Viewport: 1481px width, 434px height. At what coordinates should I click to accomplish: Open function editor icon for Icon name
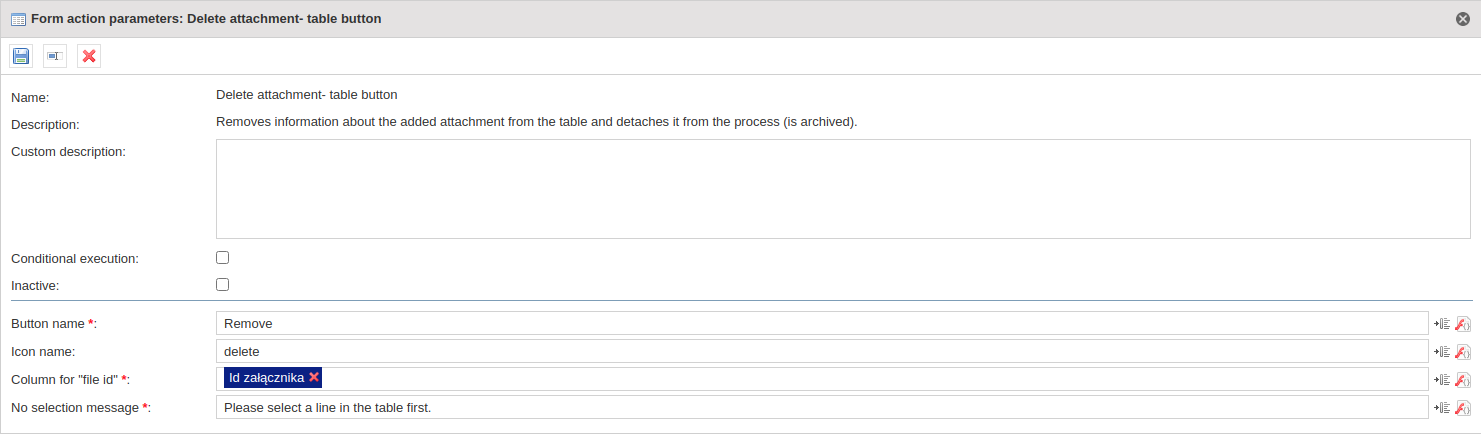pyautogui.click(x=1463, y=351)
